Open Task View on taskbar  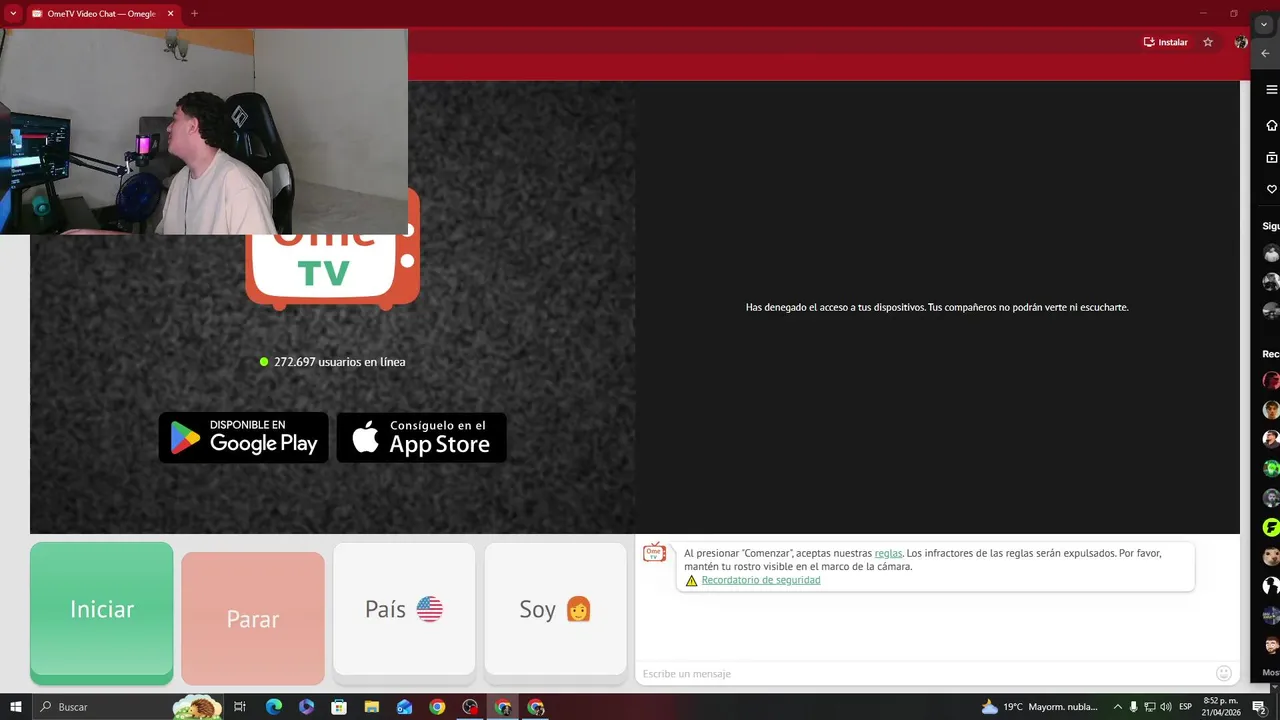[240, 707]
